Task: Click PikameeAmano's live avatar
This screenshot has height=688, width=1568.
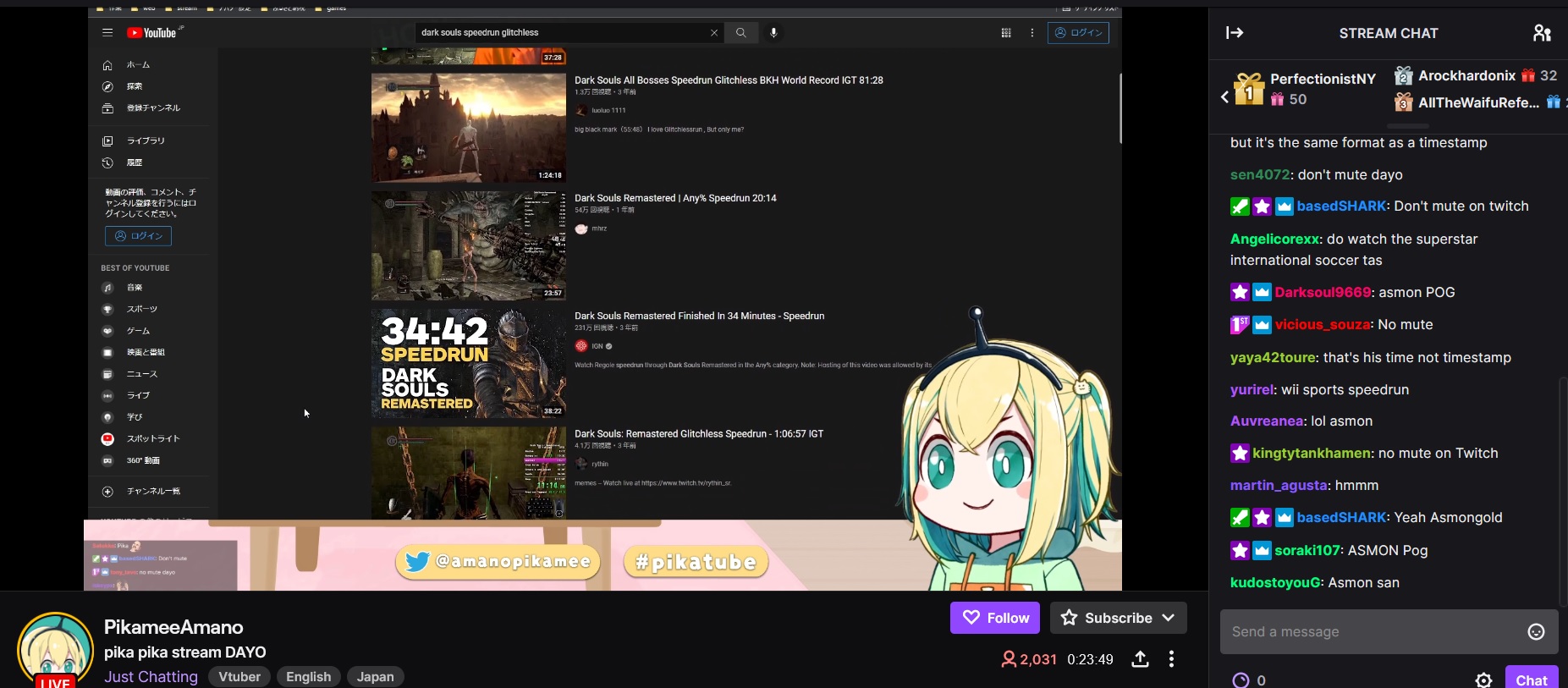Action: (x=55, y=650)
